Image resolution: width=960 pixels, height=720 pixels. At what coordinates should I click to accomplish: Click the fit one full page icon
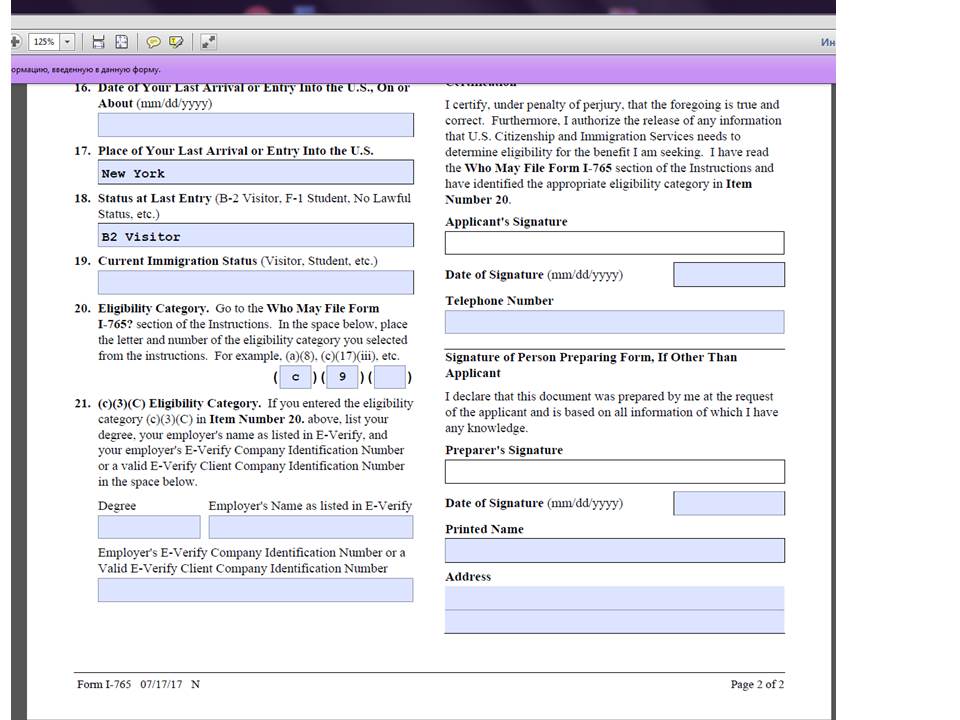[x=121, y=42]
